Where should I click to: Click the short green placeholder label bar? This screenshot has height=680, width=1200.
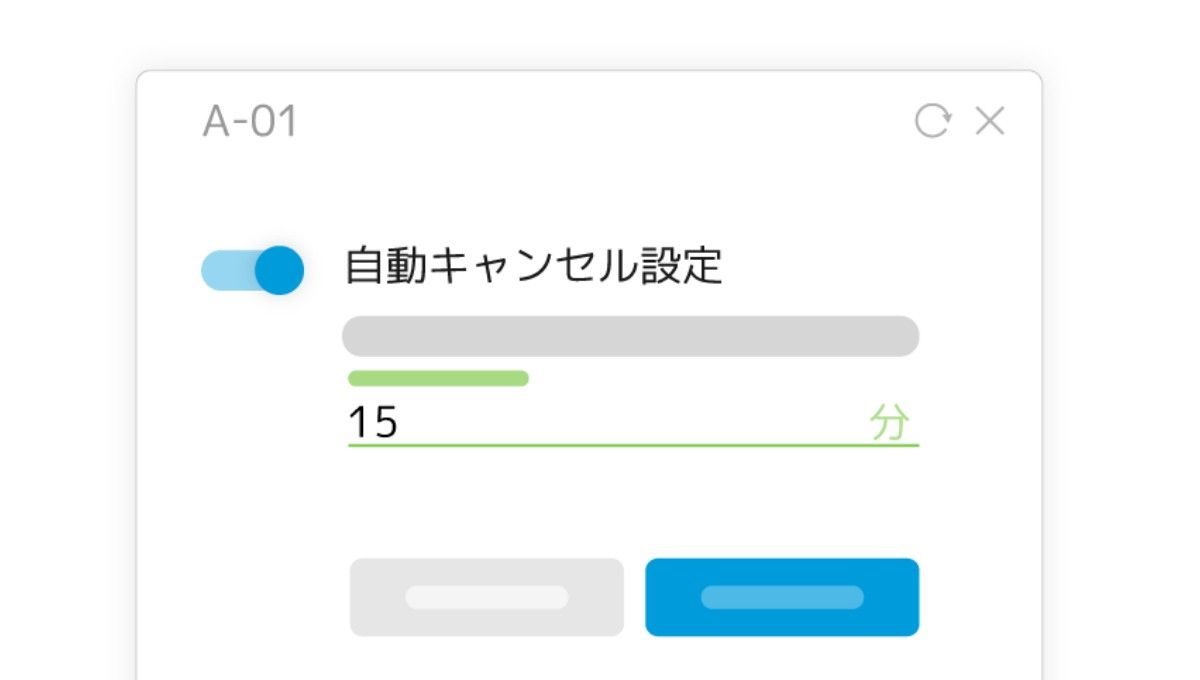[438, 378]
